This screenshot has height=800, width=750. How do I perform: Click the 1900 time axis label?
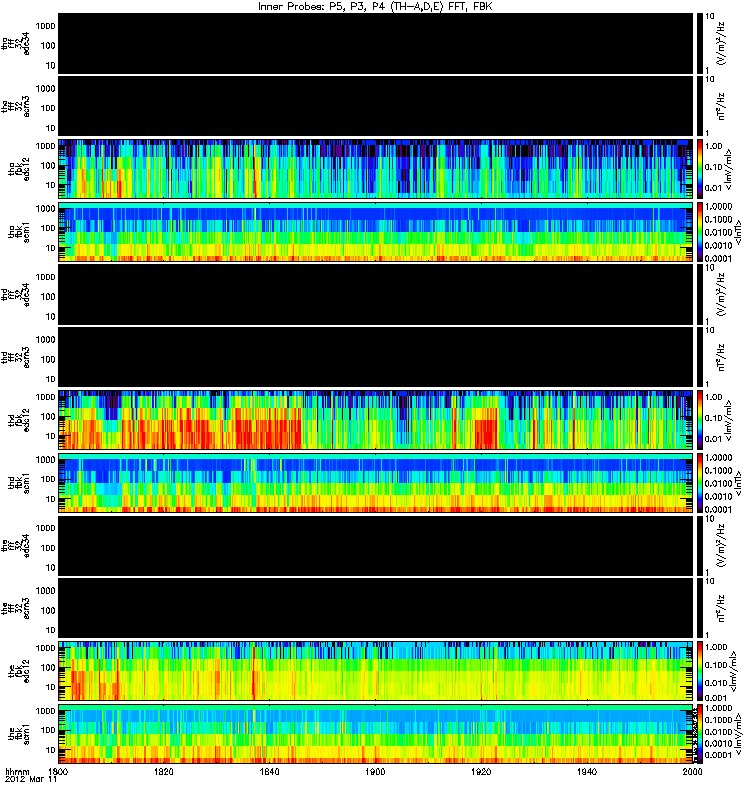click(375, 772)
